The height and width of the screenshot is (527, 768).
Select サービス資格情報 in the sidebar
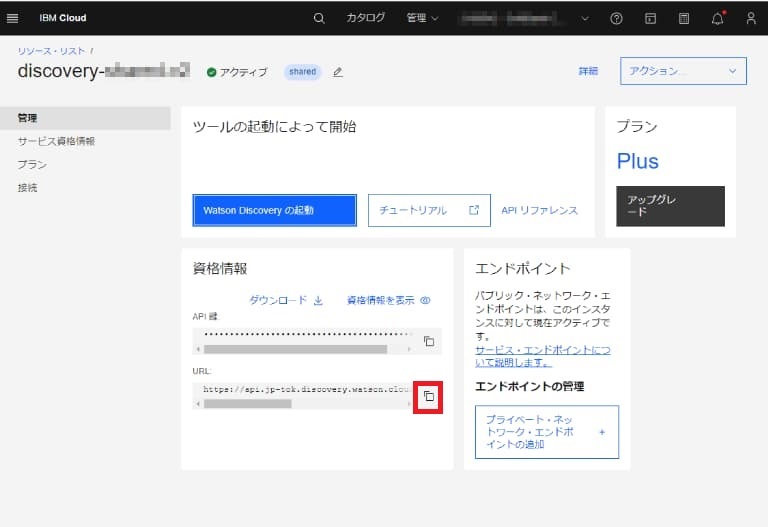[56, 141]
